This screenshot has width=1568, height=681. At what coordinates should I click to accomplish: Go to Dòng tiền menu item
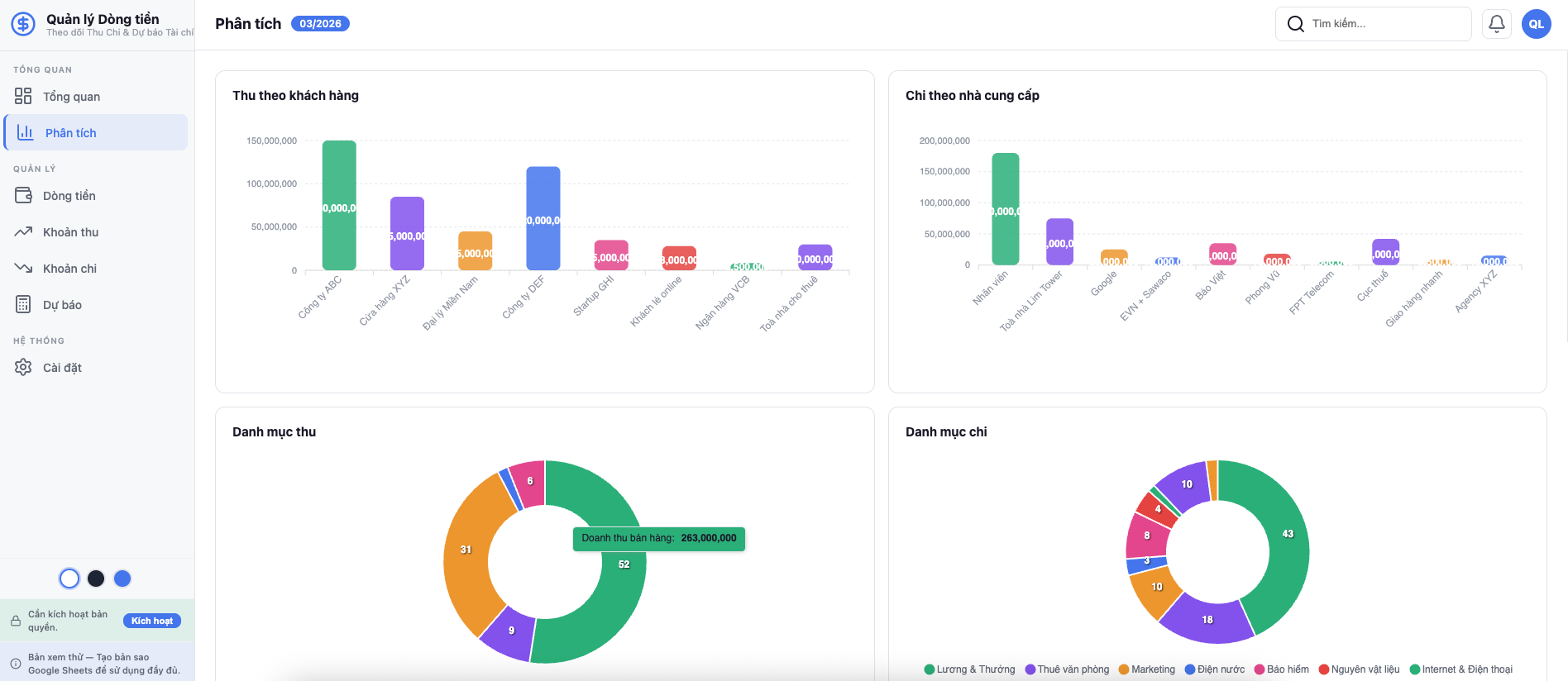(69, 196)
